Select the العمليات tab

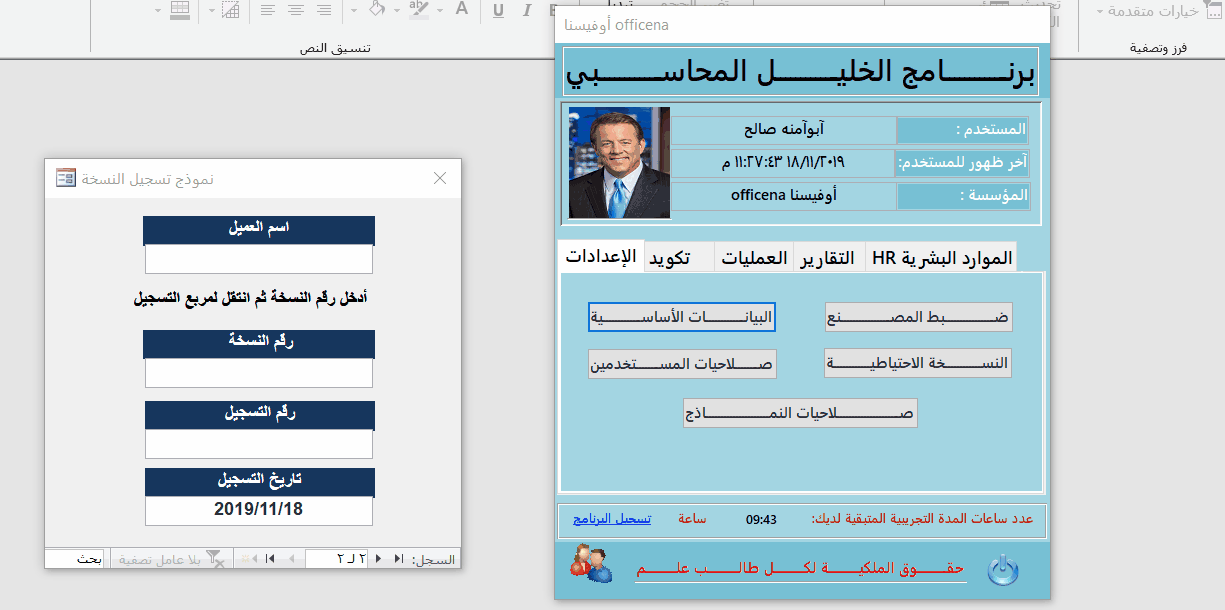753,258
